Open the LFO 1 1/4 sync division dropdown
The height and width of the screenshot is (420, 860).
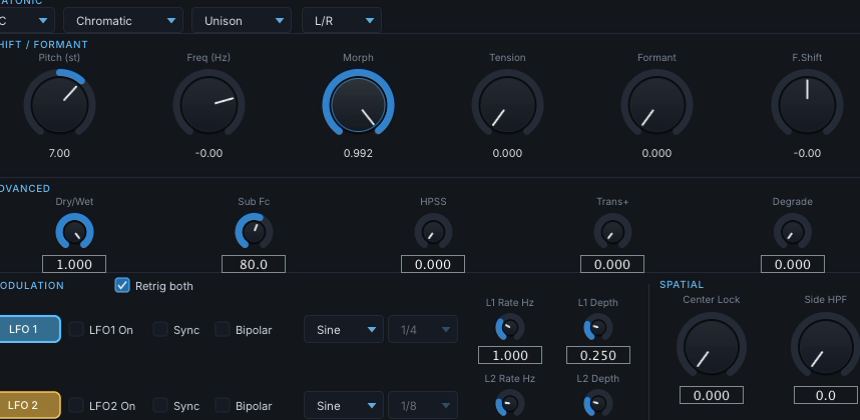[422, 330]
